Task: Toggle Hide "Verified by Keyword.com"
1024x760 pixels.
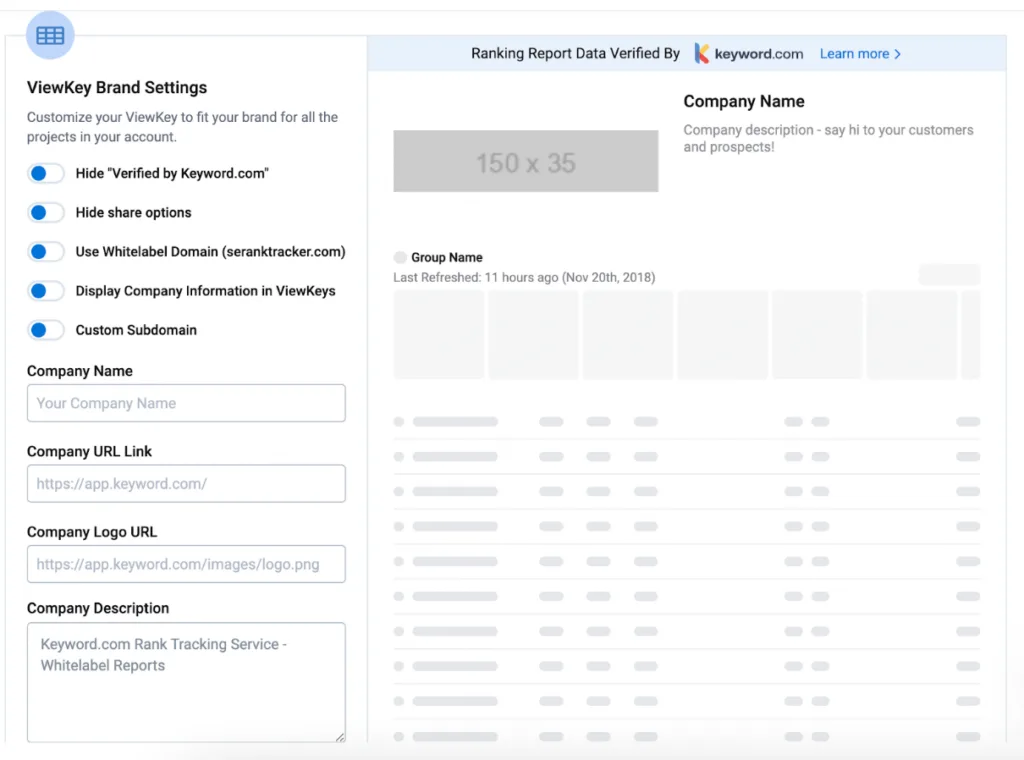Action: click(x=46, y=173)
